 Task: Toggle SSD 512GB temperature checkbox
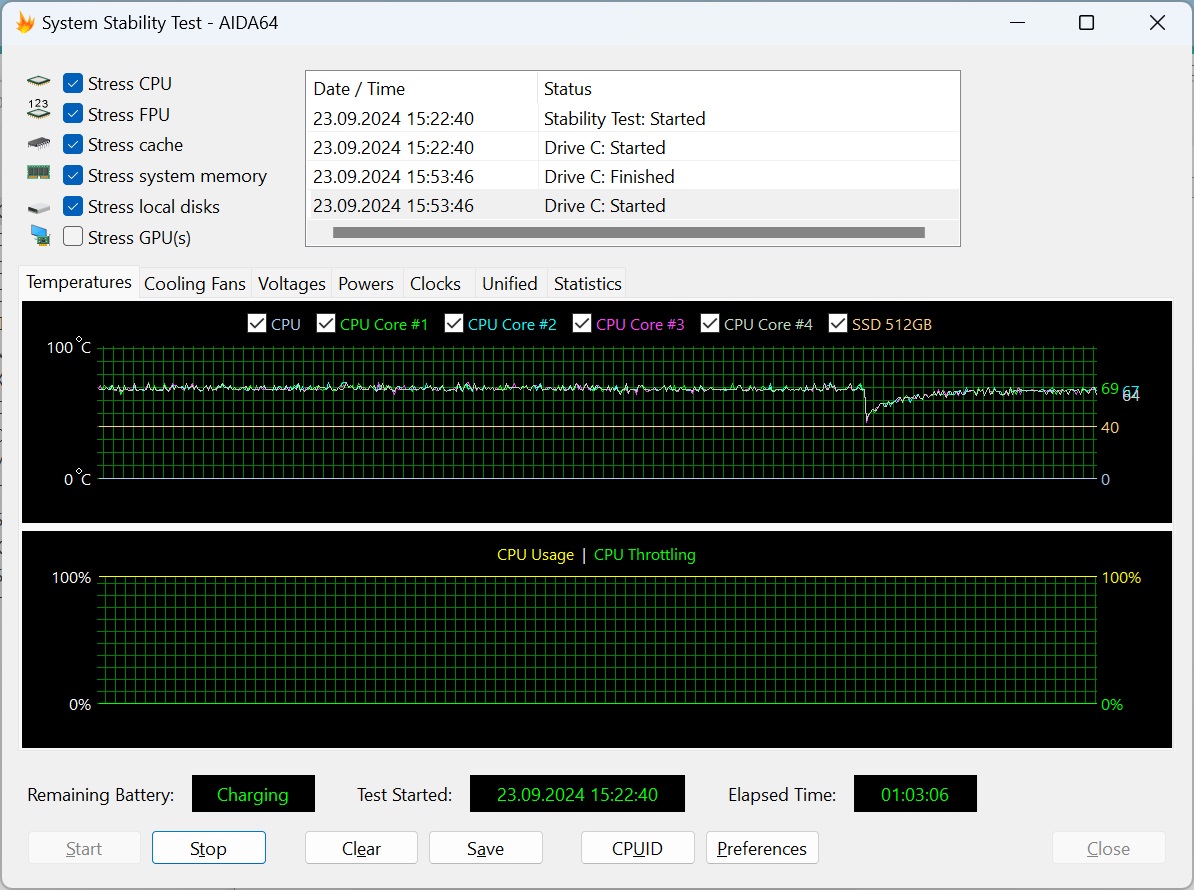pyautogui.click(x=838, y=324)
